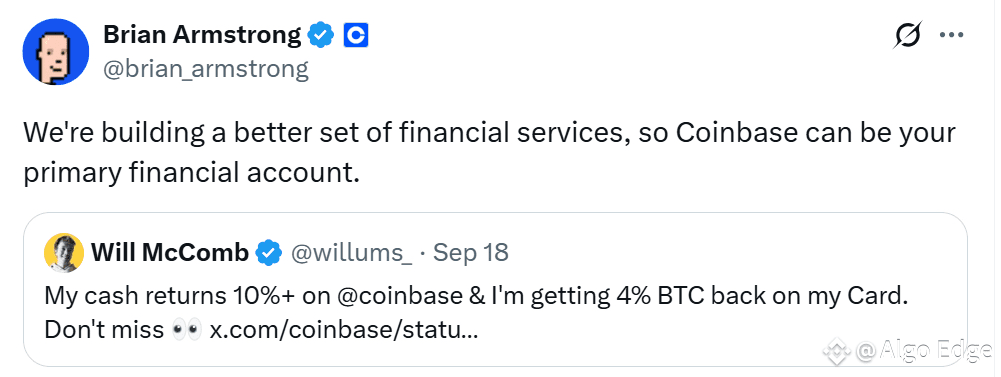Open Brian Armstrong's pixel-art profile avatar
This screenshot has width=1001, height=377.
coord(55,51)
